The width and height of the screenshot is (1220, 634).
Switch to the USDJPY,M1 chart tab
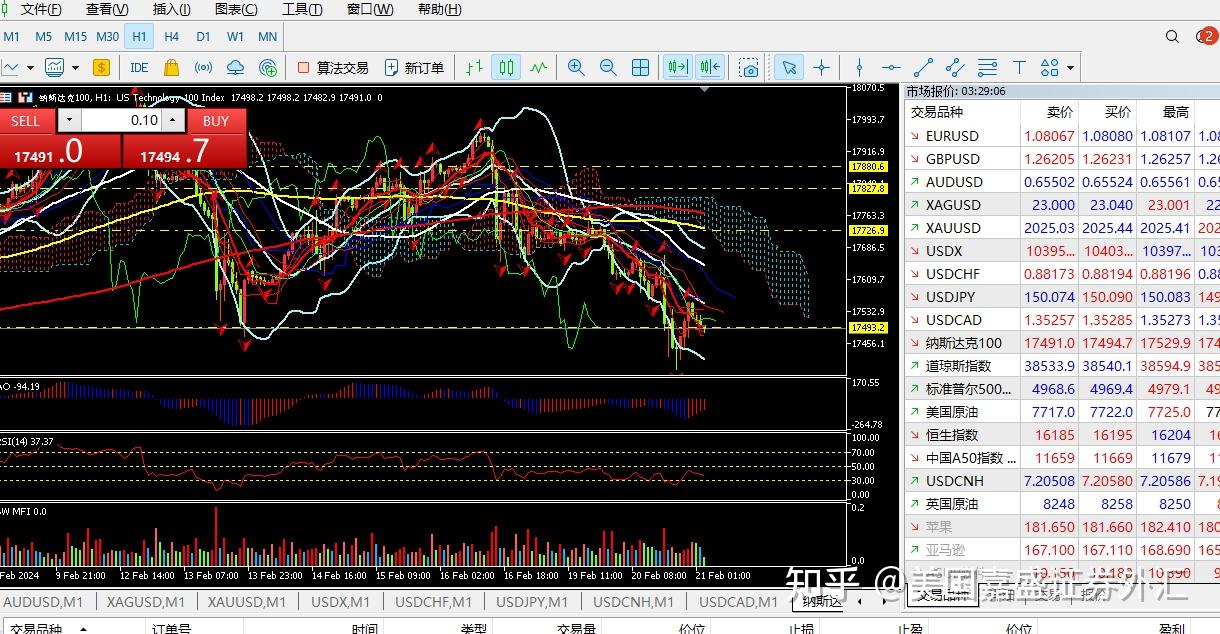[x=532, y=602]
